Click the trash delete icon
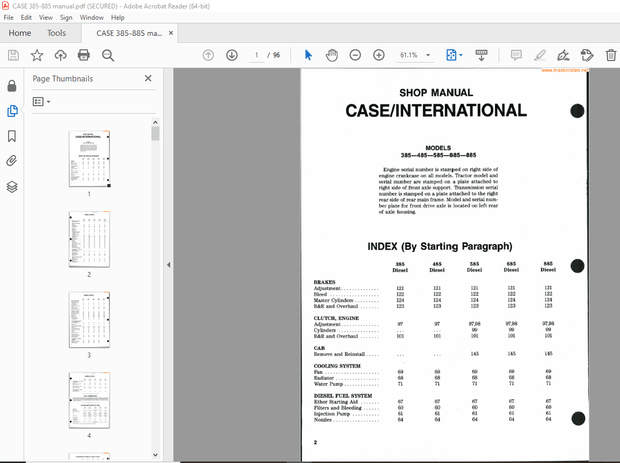The image size is (620, 463). [x=611, y=55]
